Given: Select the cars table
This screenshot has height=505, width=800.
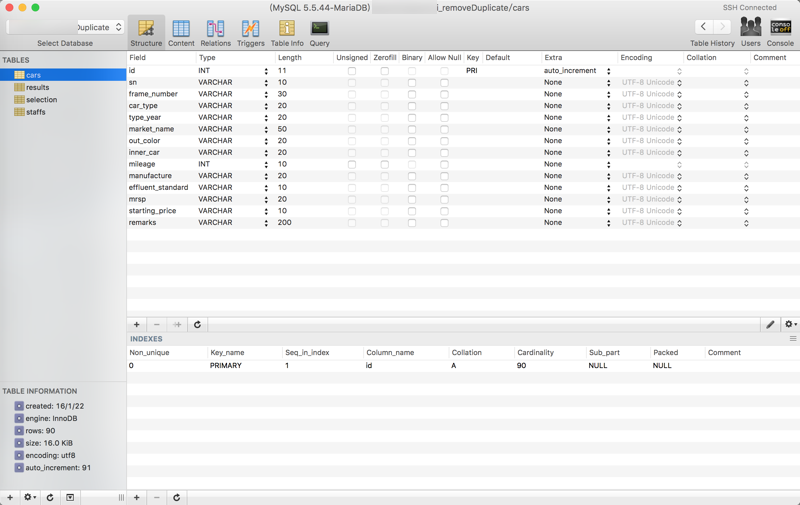Looking at the screenshot, I should [x=63, y=75].
